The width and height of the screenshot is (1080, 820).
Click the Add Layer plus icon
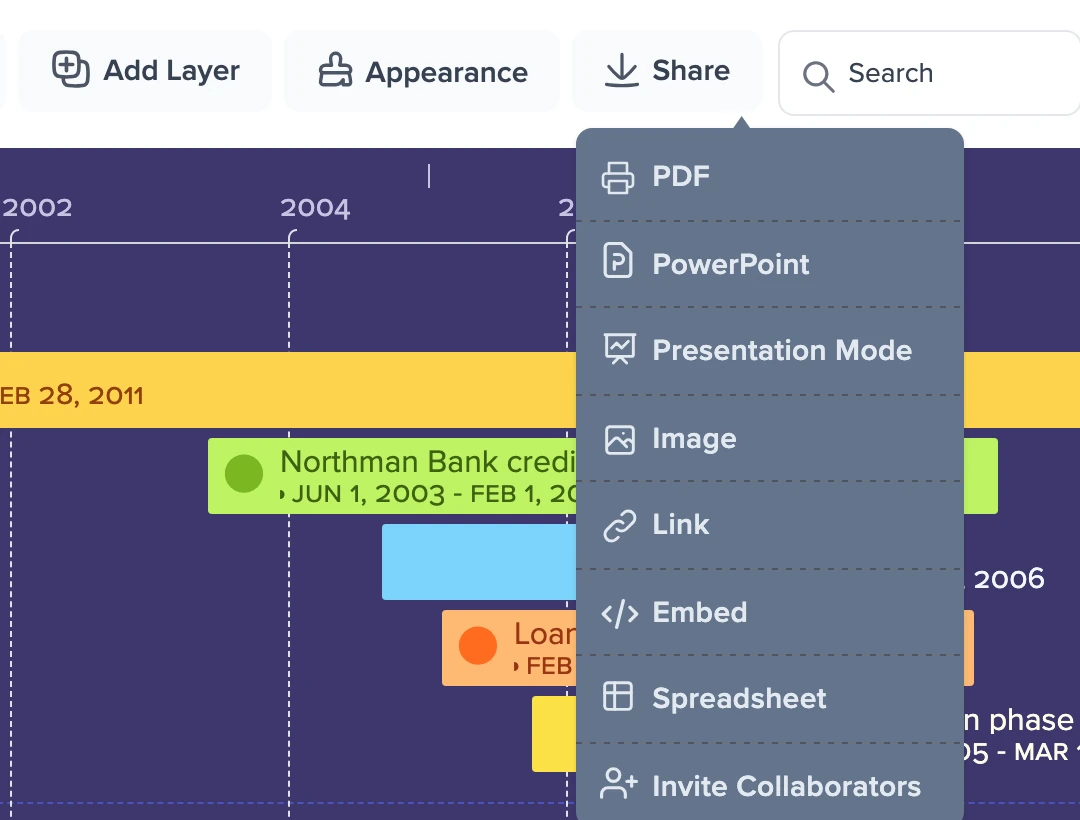coord(71,70)
